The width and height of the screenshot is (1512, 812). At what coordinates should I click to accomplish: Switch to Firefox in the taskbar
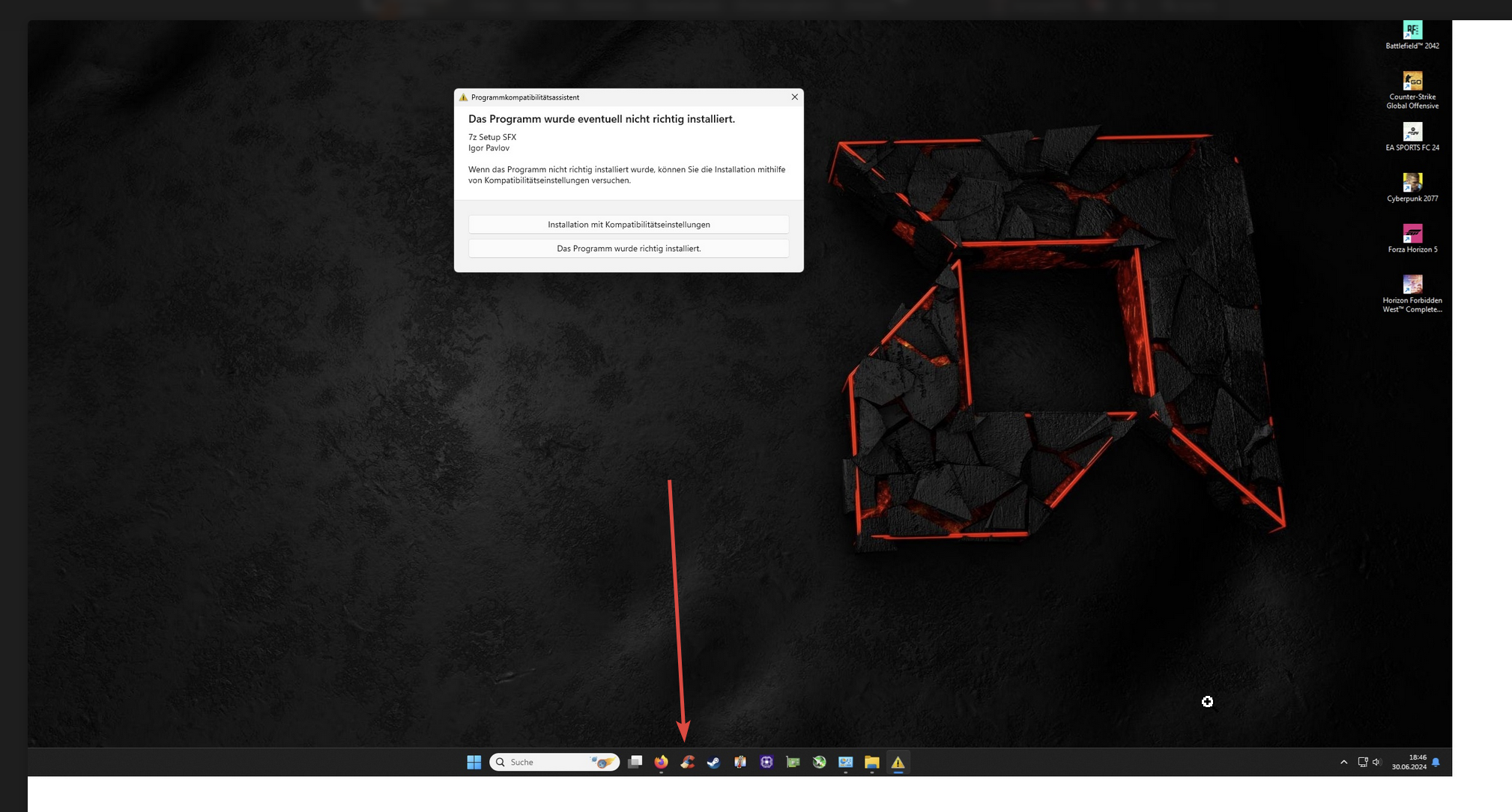661,763
